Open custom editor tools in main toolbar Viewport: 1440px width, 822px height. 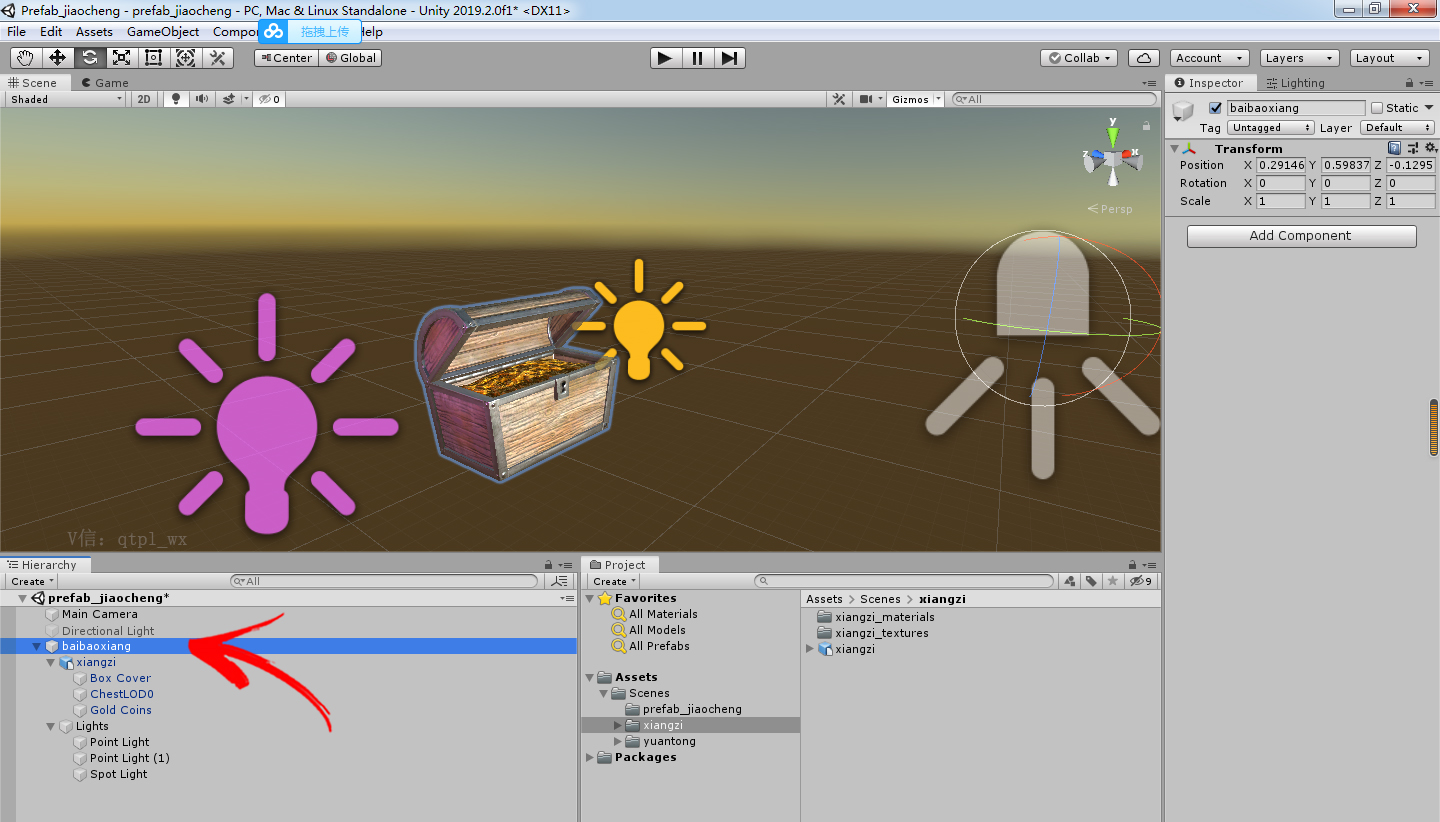coord(218,58)
